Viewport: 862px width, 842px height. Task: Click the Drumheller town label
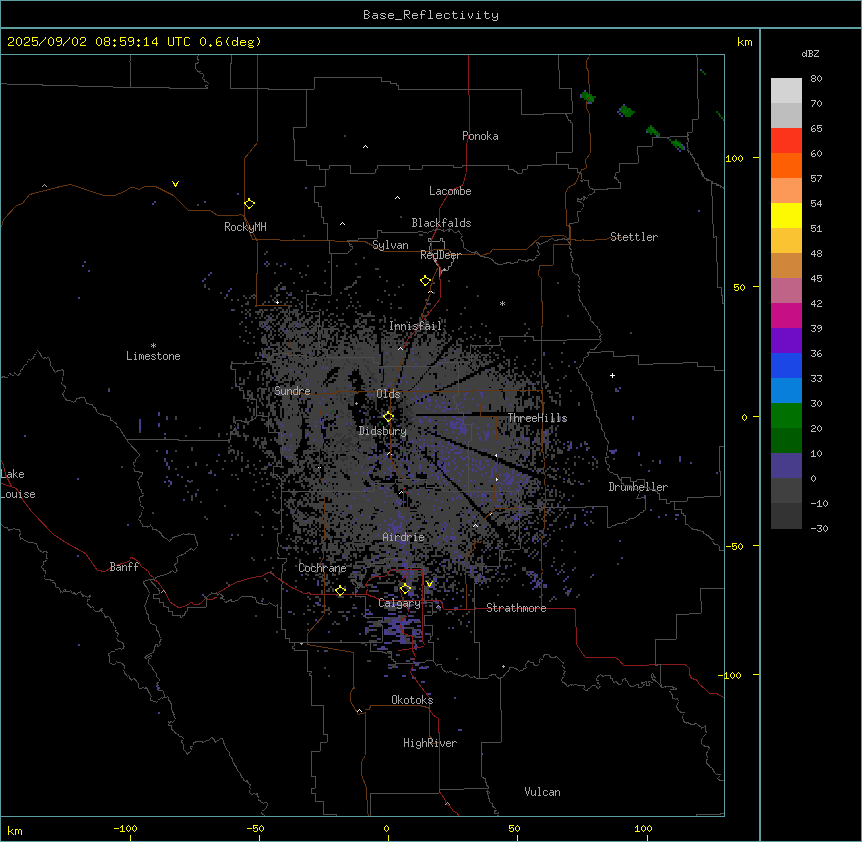[638, 487]
